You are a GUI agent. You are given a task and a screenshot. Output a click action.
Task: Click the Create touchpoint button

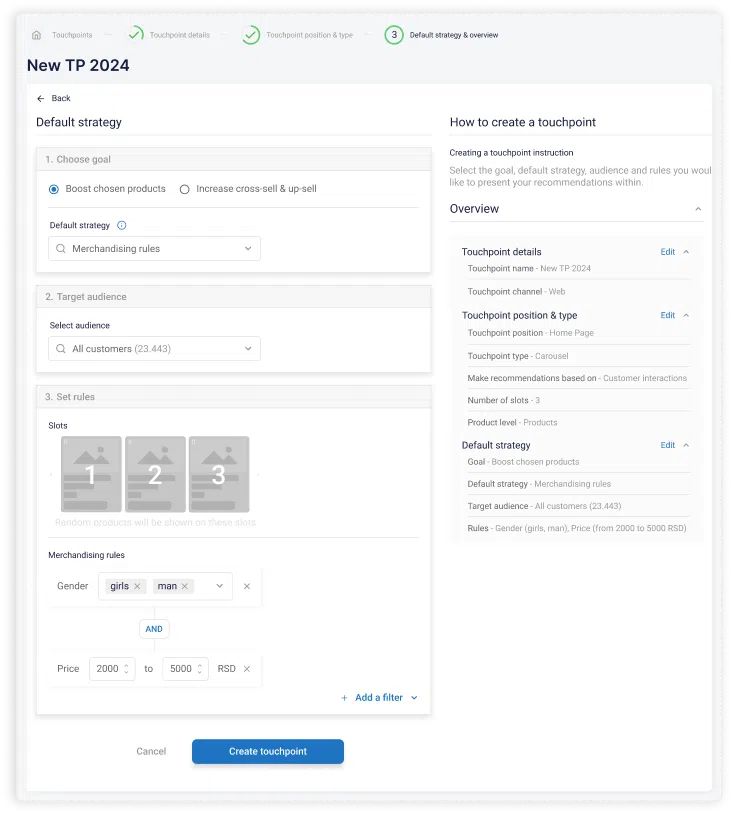(x=268, y=752)
